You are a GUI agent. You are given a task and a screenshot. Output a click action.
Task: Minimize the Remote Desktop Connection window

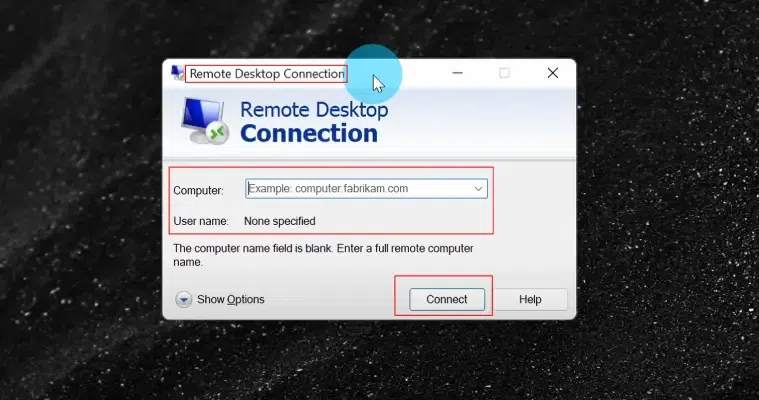(x=457, y=73)
